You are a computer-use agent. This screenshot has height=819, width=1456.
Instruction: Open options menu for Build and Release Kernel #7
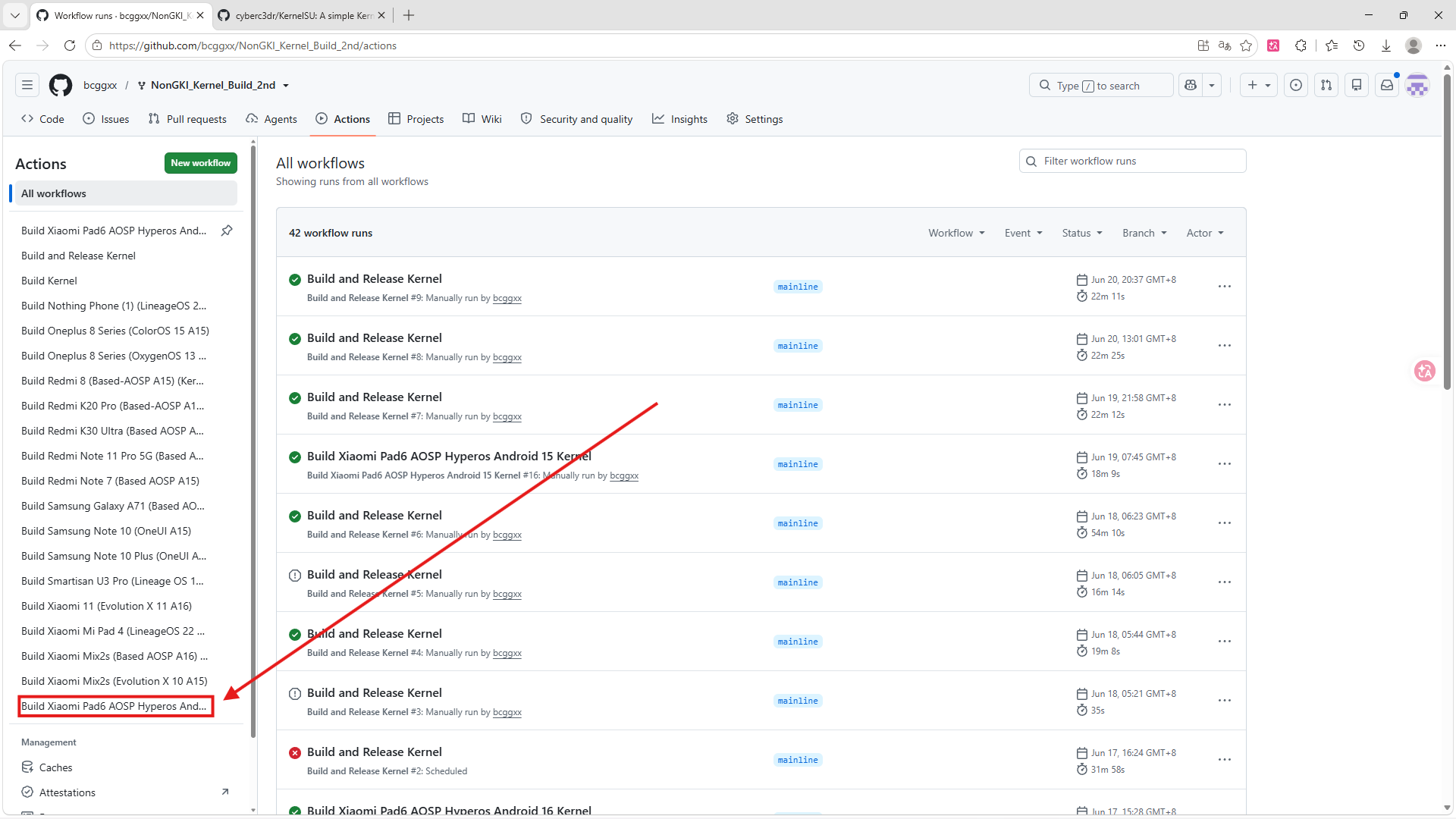pyautogui.click(x=1225, y=405)
